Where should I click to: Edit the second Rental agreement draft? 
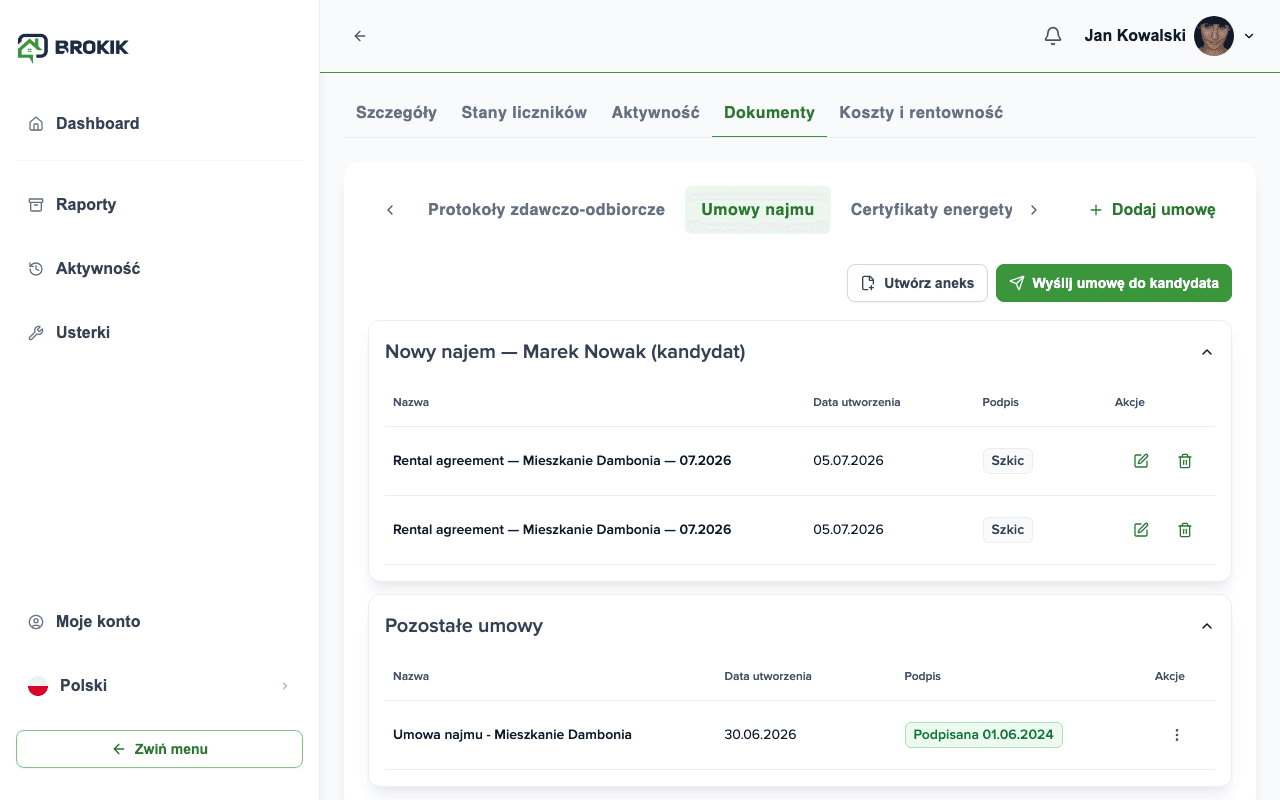[1141, 530]
